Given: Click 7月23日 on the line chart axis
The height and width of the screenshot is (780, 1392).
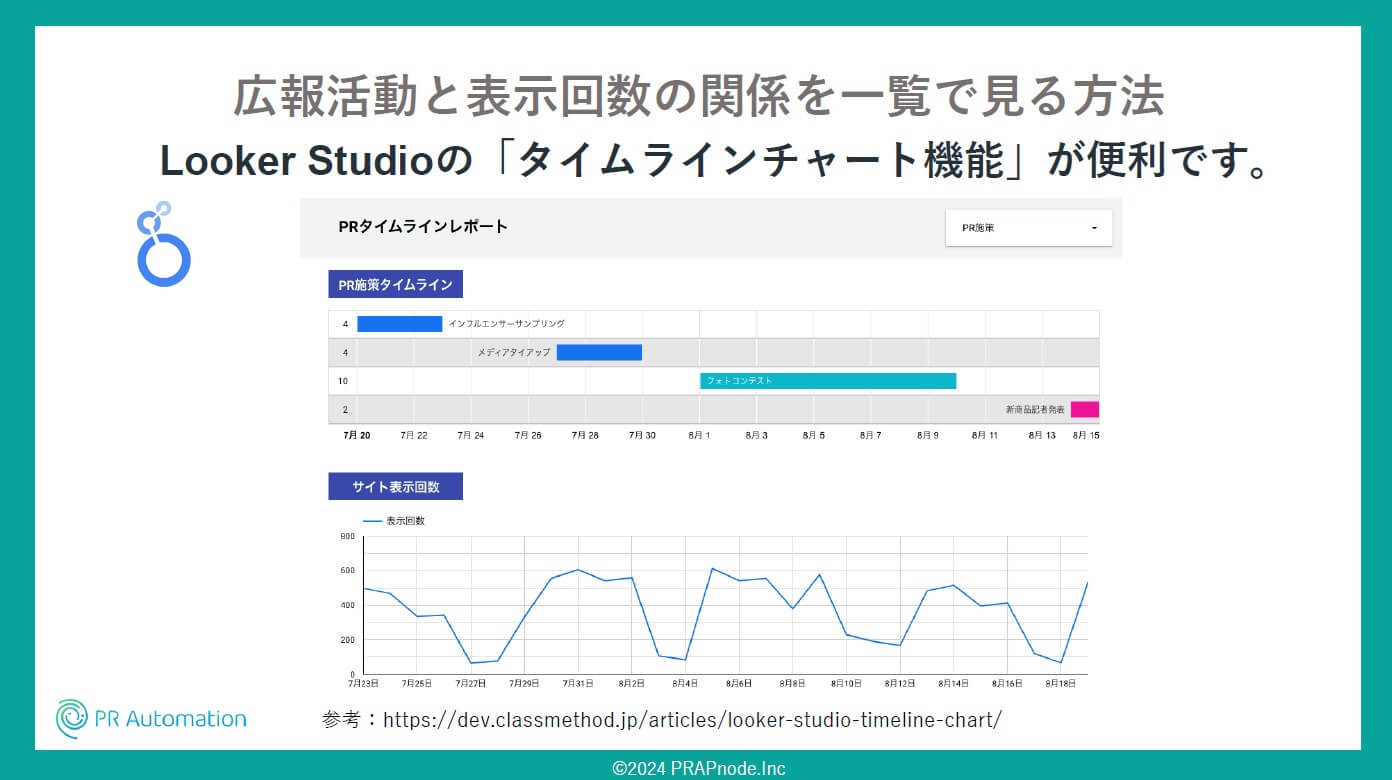Looking at the screenshot, I should click(363, 684).
